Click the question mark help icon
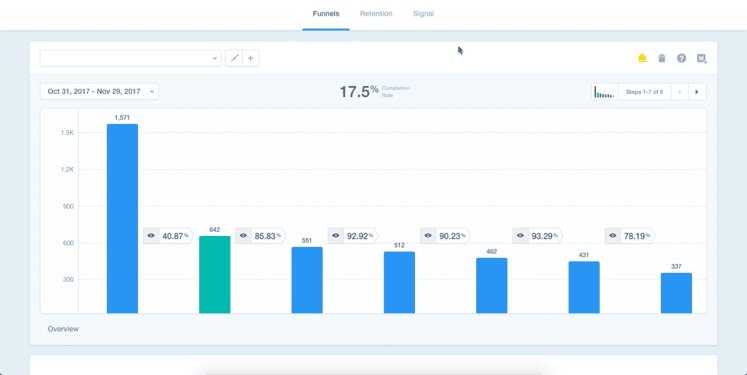The image size is (747, 375). (x=681, y=58)
